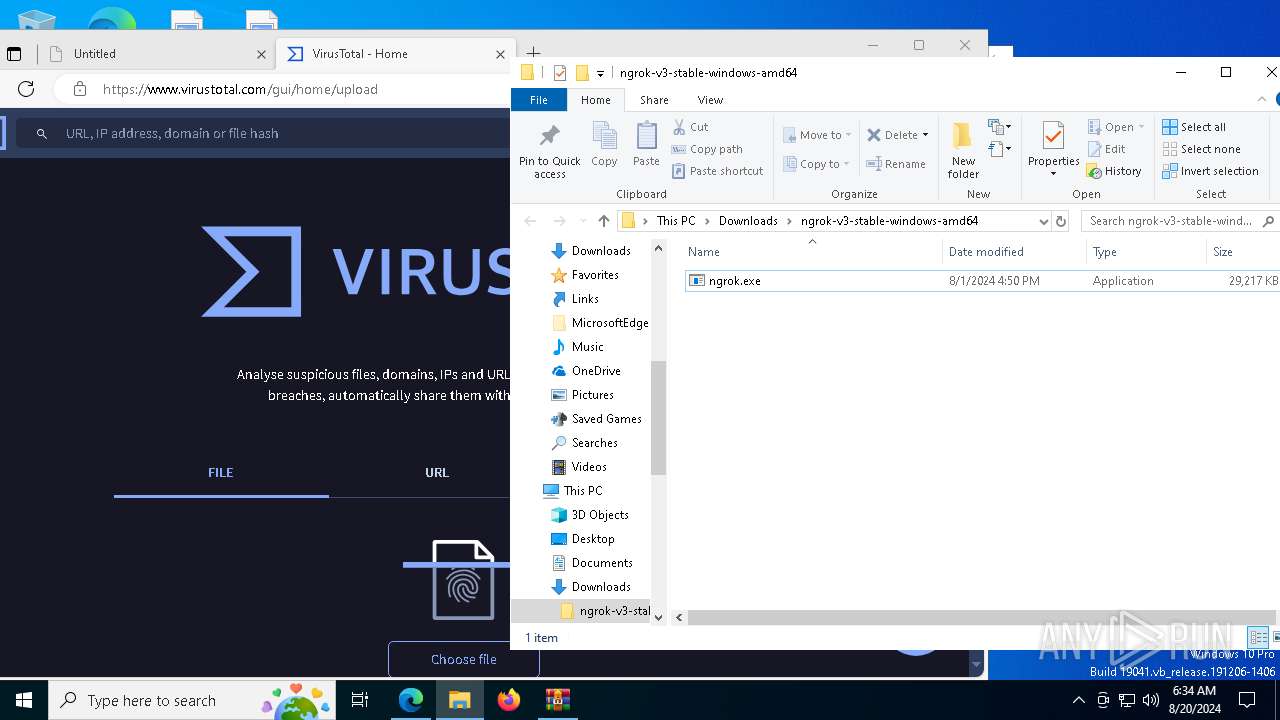Click Paste shortcut in ribbon
Image resolution: width=1280 pixels, height=720 pixels.
point(718,171)
